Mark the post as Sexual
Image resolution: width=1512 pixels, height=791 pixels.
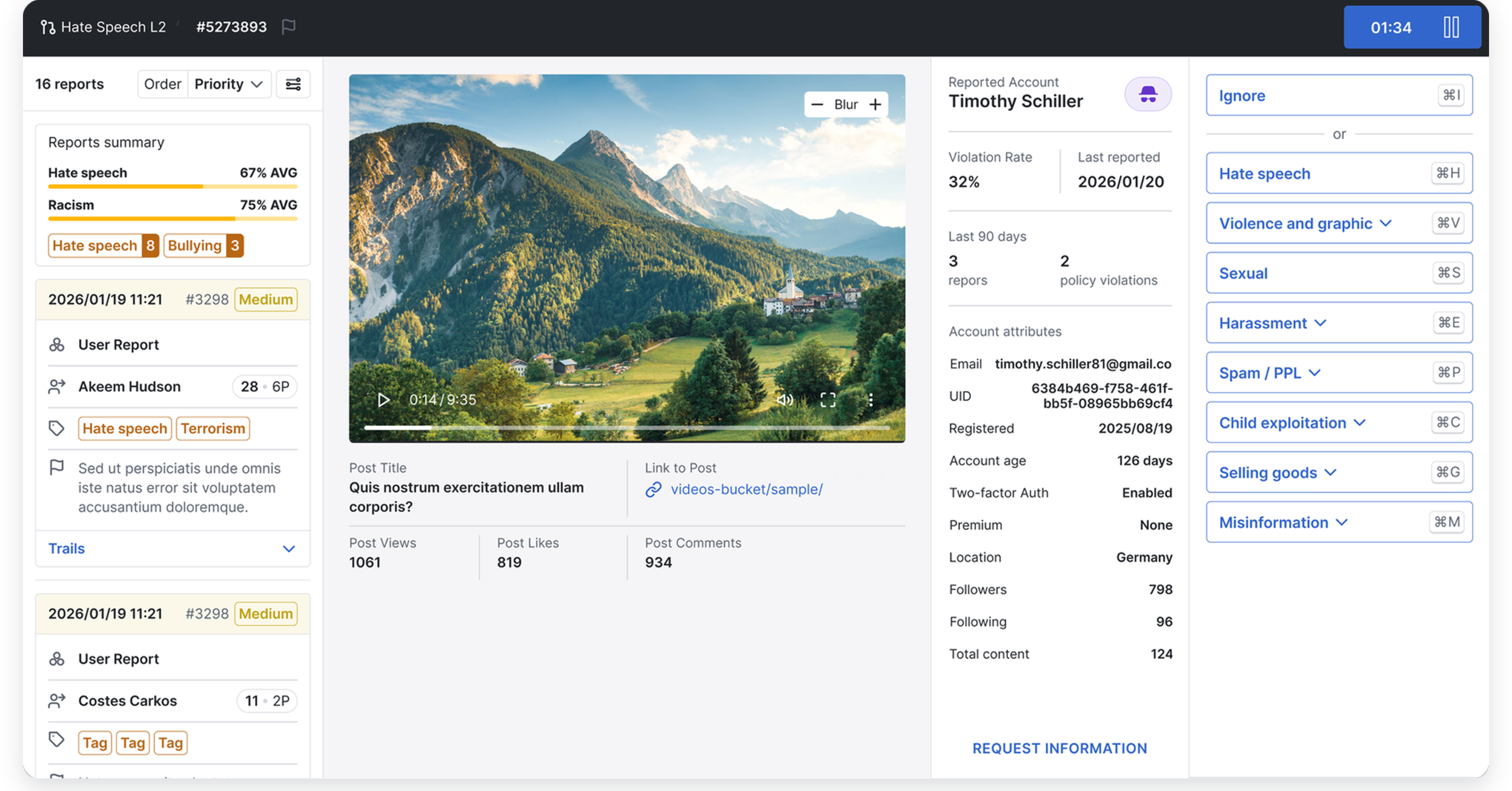[1339, 273]
